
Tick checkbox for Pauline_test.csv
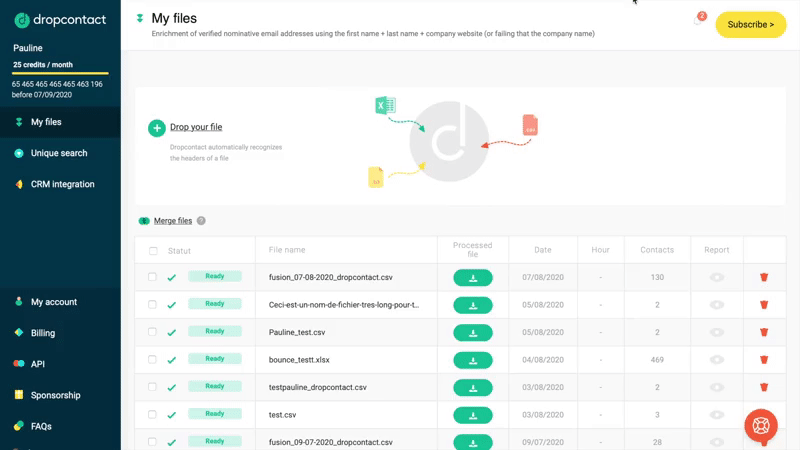[152, 332]
